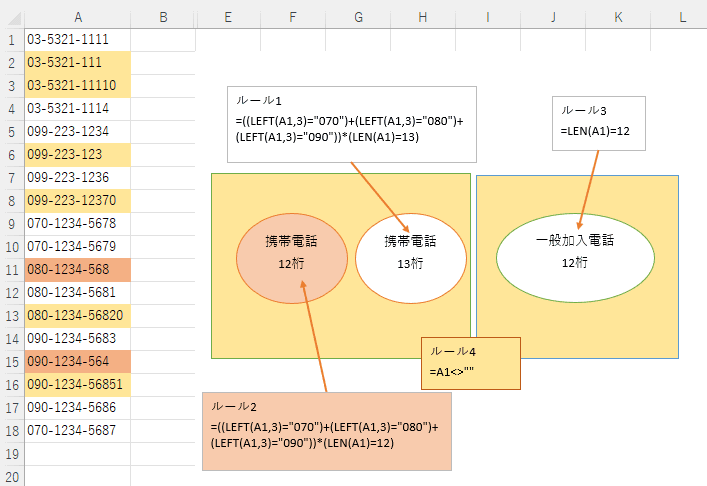Click cell with 03-5321-111
Viewport: 707px width, 486px height.
coord(78,63)
